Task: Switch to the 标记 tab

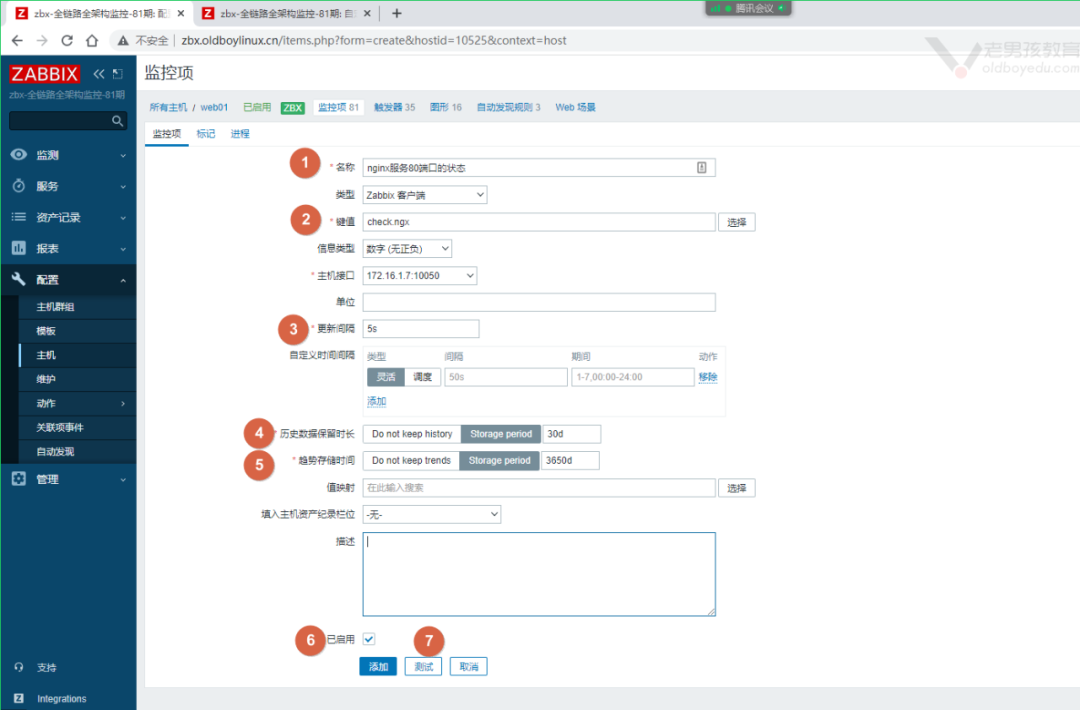Action: 206,134
